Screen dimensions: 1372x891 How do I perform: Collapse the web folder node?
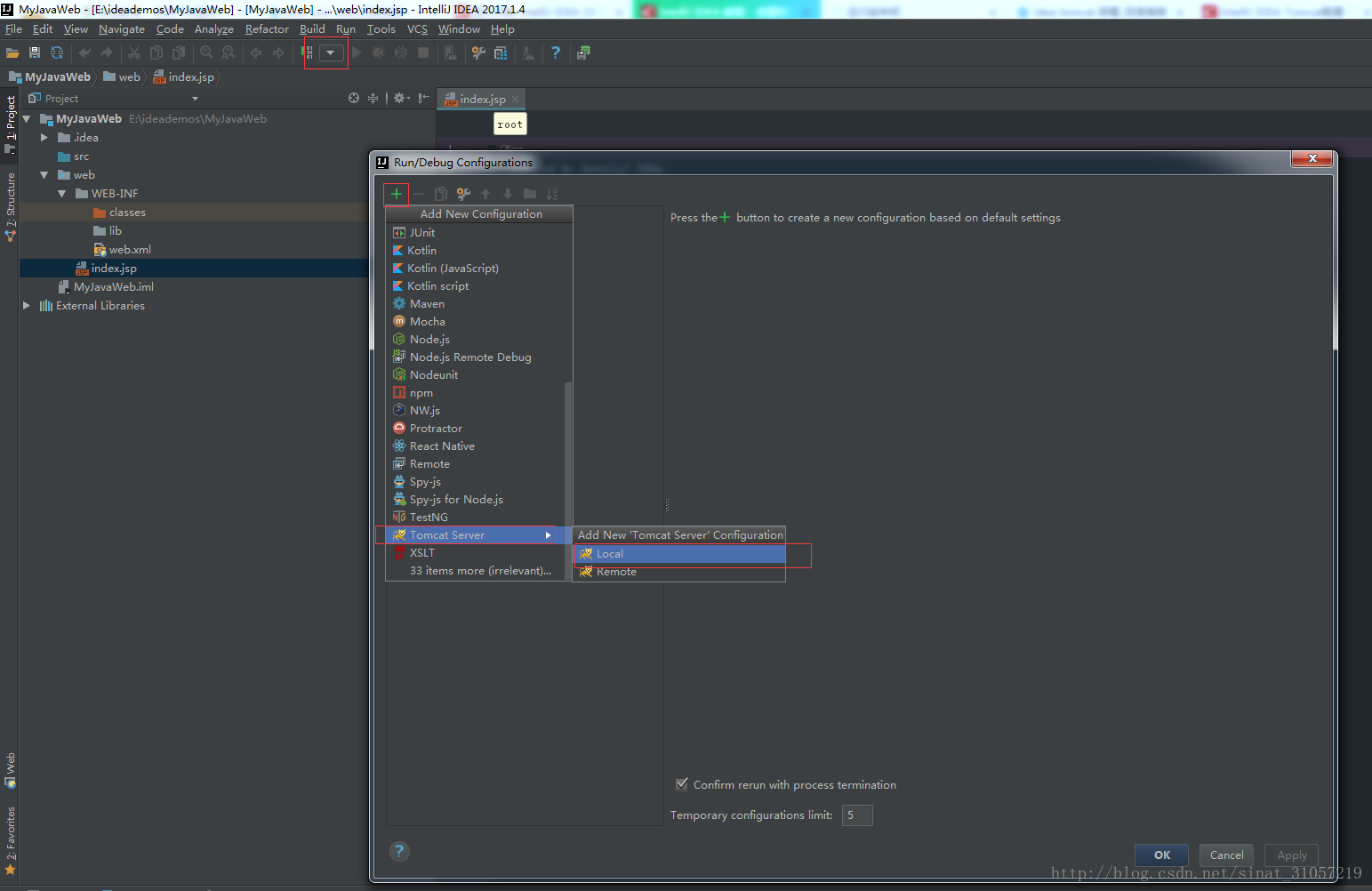pos(44,174)
